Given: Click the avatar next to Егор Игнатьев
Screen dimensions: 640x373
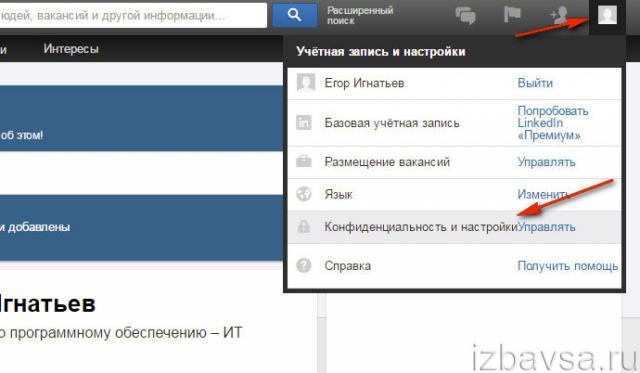Looking at the screenshot, I should 306,83.
